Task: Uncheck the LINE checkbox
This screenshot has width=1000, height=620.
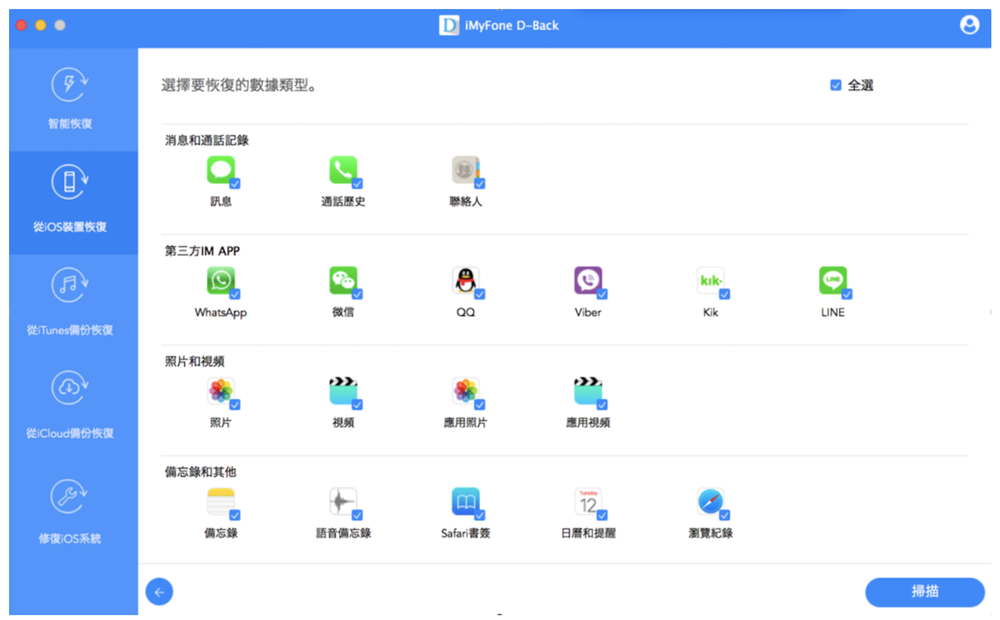Action: (x=847, y=294)
